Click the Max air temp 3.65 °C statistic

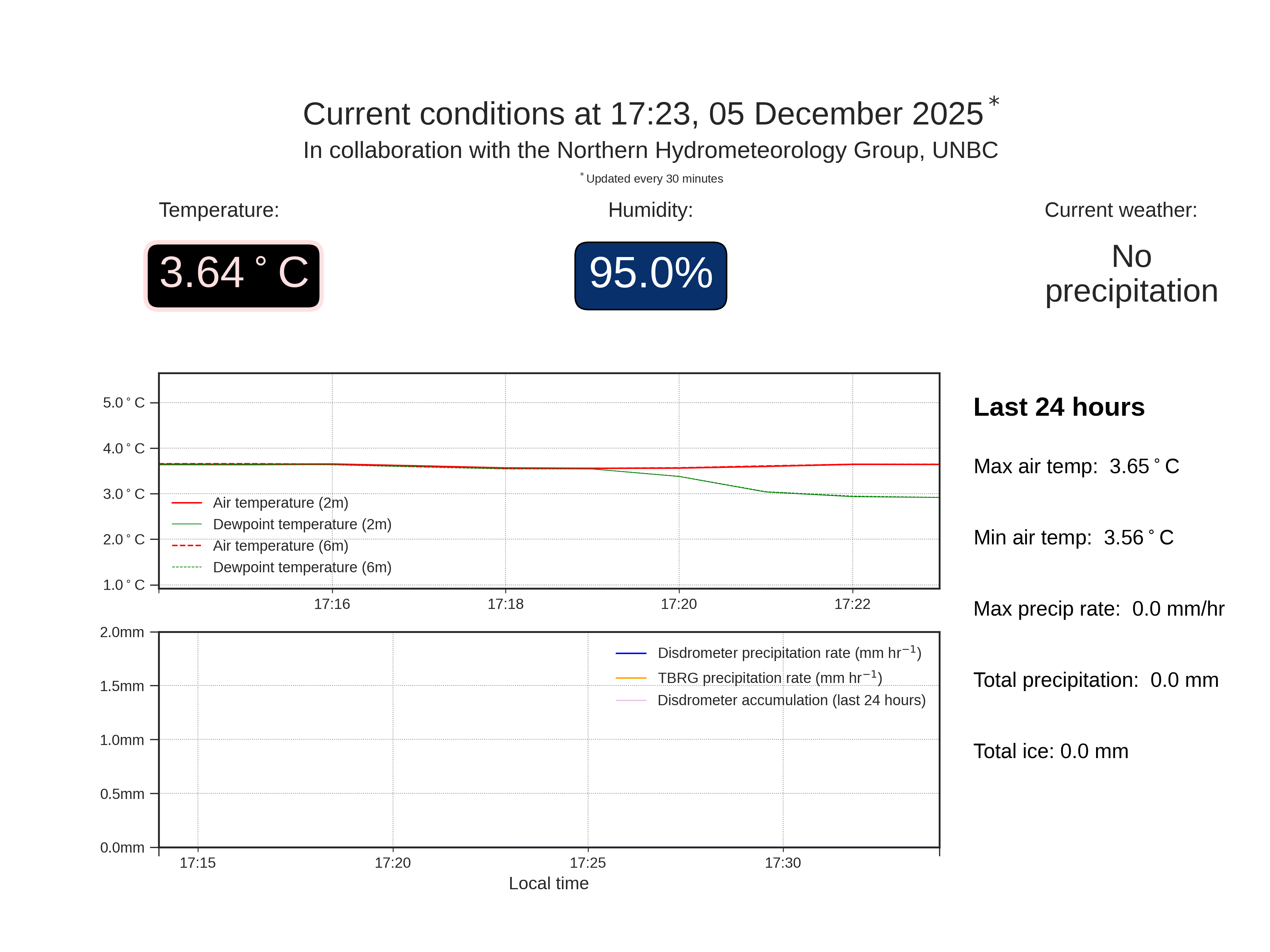[1076, 466]
